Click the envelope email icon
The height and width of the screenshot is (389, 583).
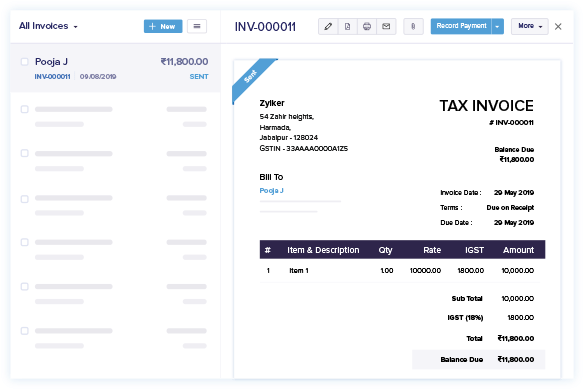click(x=386, y=26)
